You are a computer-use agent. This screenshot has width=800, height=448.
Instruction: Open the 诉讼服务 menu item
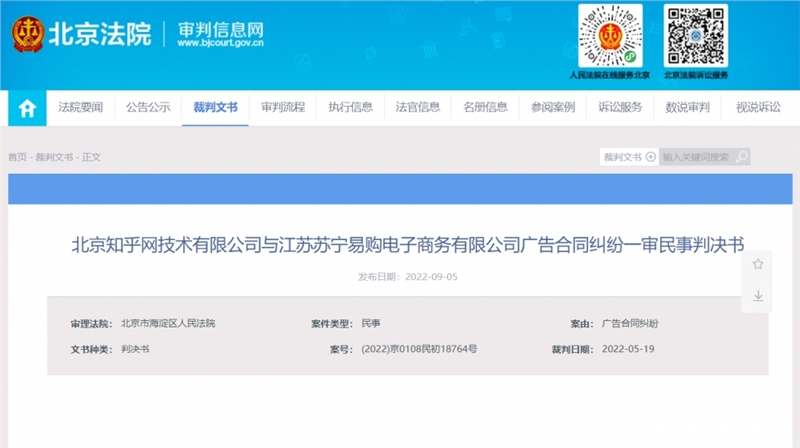620,108
